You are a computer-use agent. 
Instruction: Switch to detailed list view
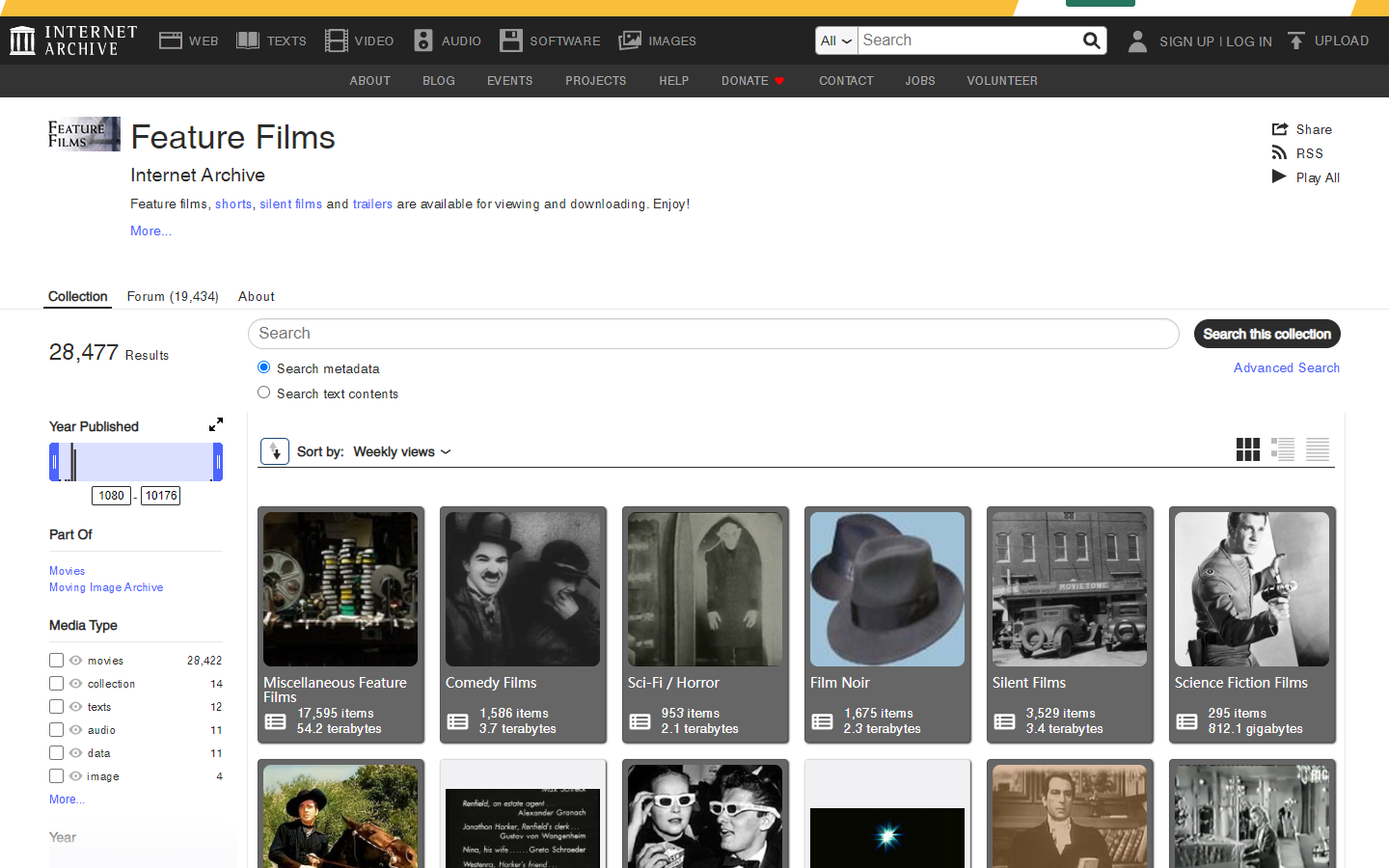point(1283,449)
